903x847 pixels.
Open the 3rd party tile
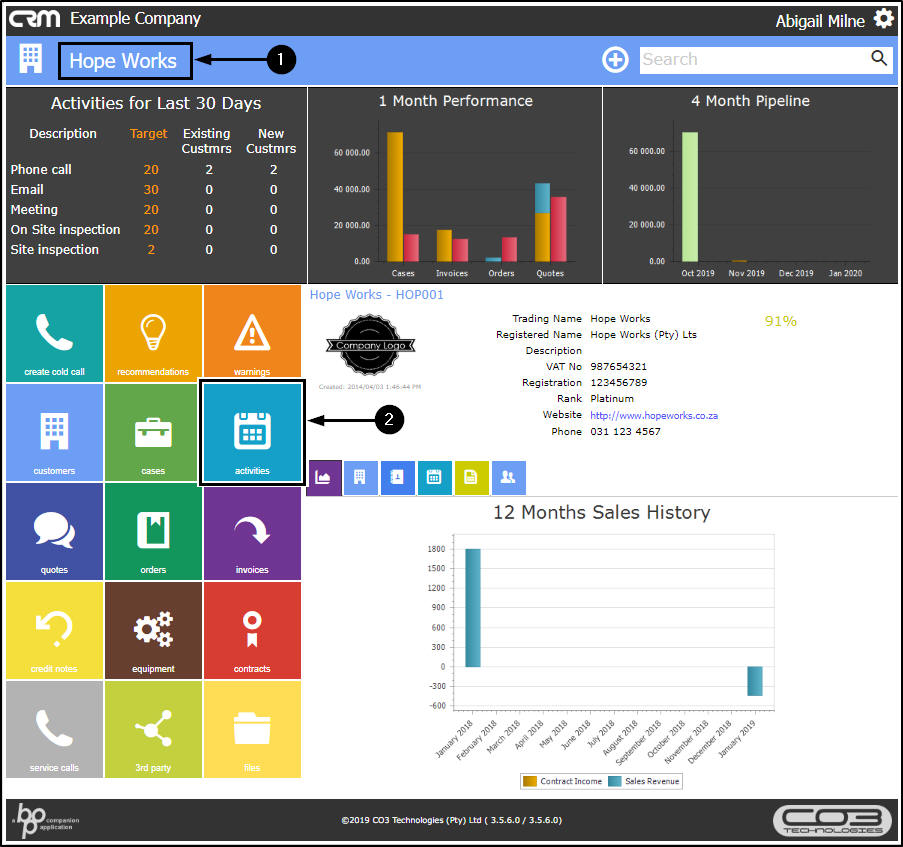[153, 730]
